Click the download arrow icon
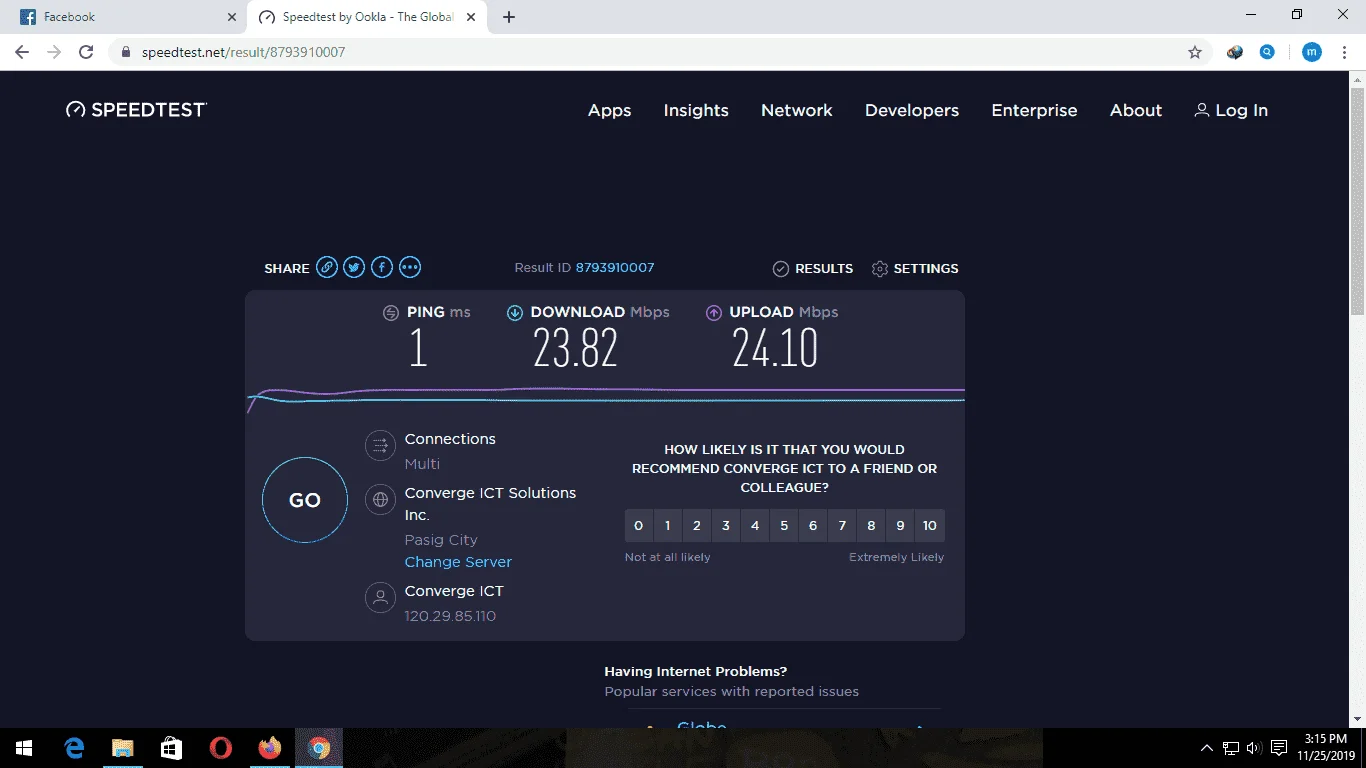The image size is (1366, 768). point(515,313)
